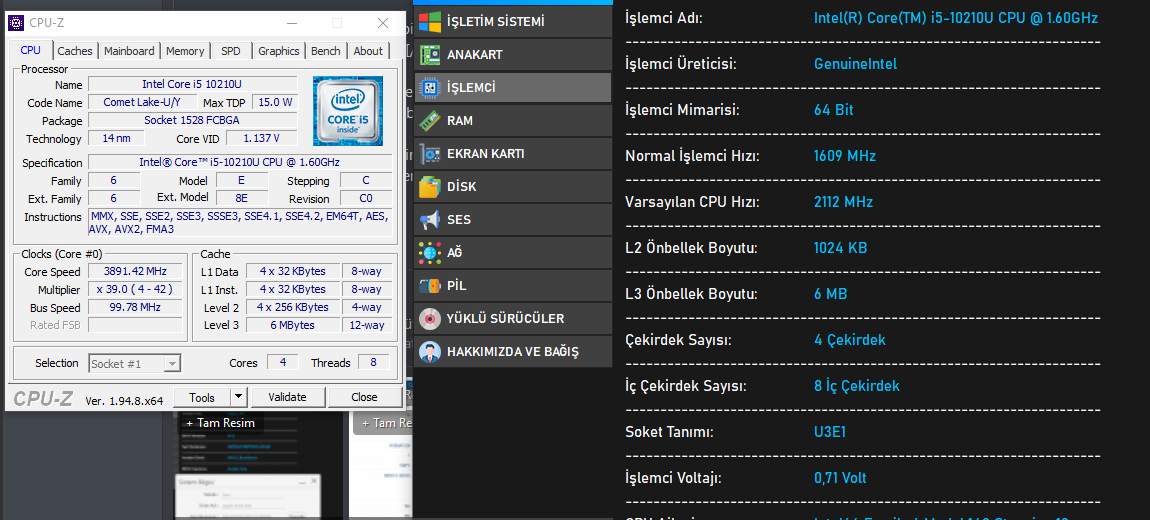Click the Disk folder icon
Viewport: 1150px width, 520px height.
point(429,186)
